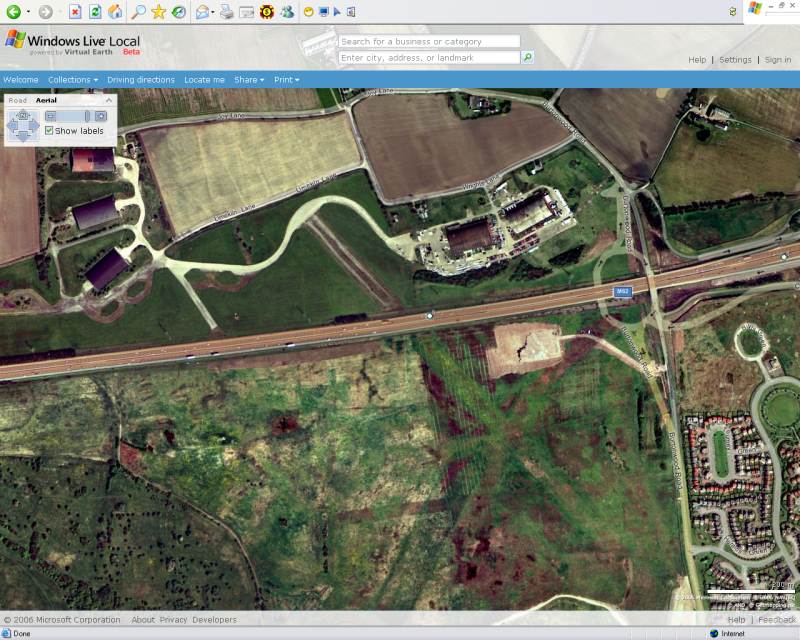The width and height of the screenshot is (800, 640).
Task: Select the Locate me menu item
Action: pos(204,79)
